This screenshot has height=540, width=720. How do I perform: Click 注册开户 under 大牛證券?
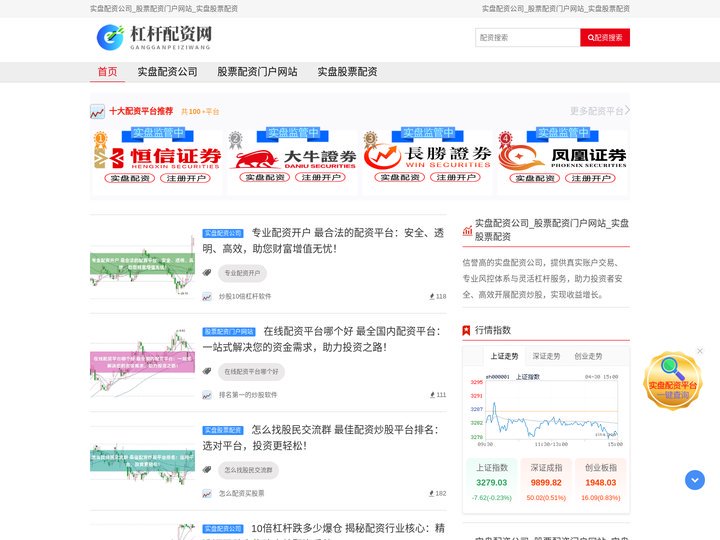321,177
